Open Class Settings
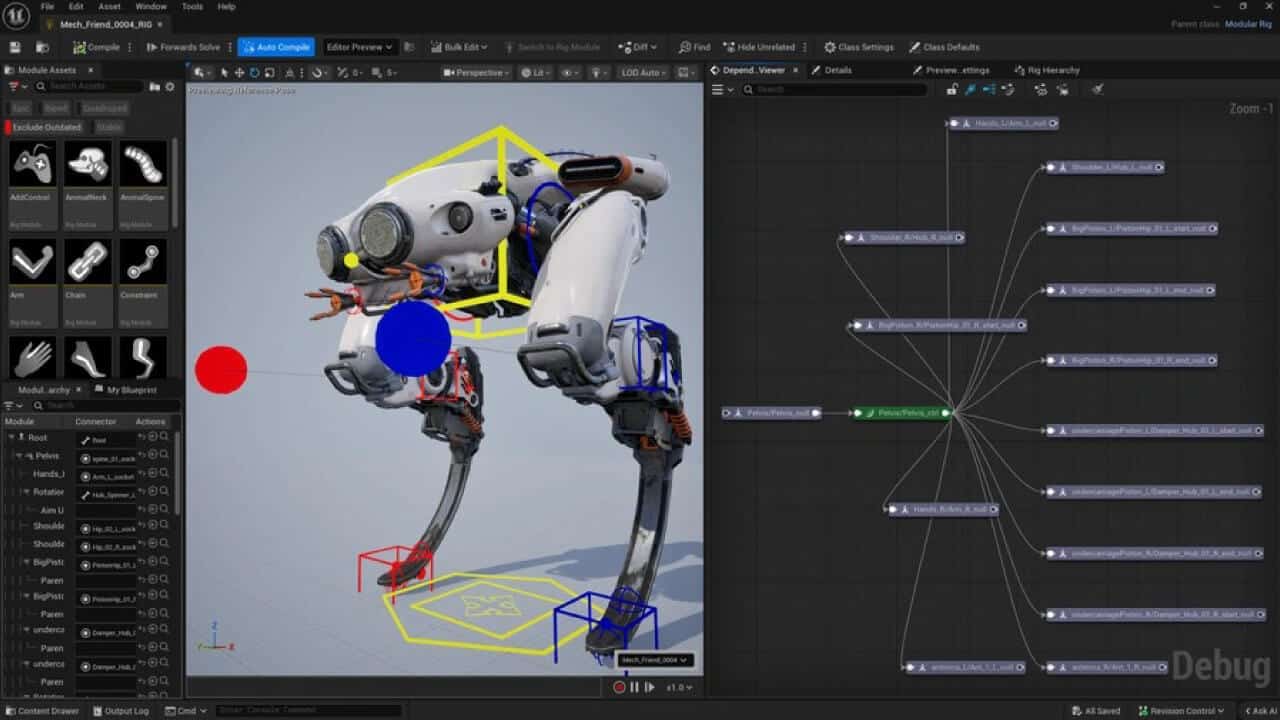This screenshot has width=1280, height=720. [859, 47]
